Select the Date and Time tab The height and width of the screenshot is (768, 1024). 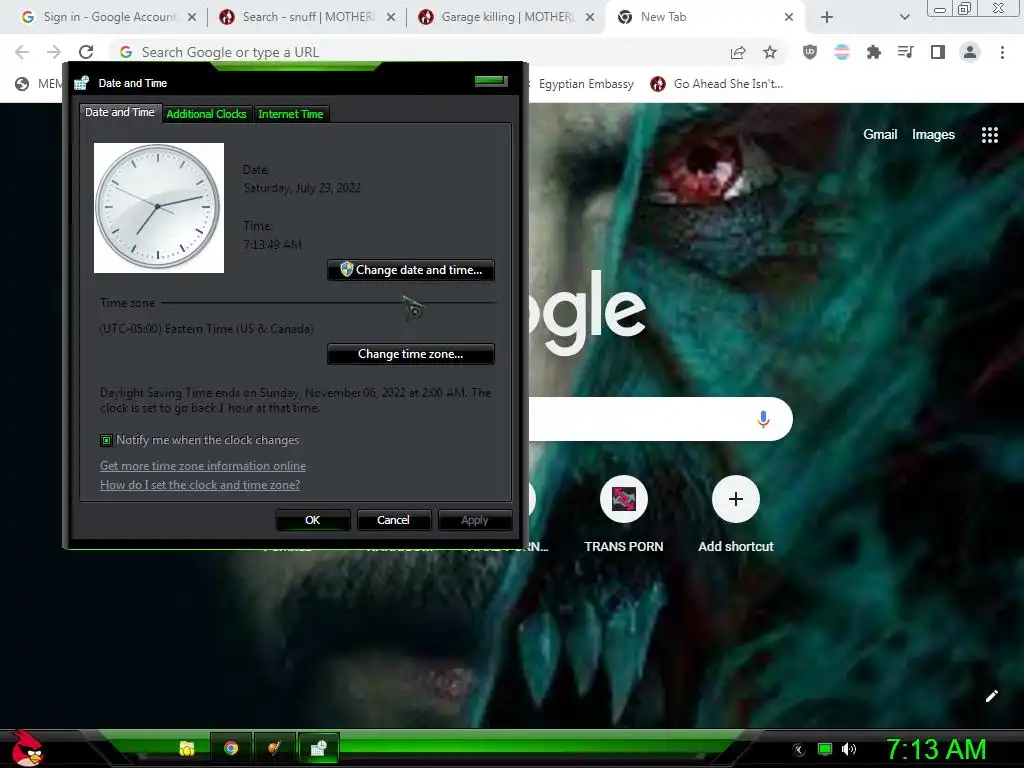pos(120,112)
